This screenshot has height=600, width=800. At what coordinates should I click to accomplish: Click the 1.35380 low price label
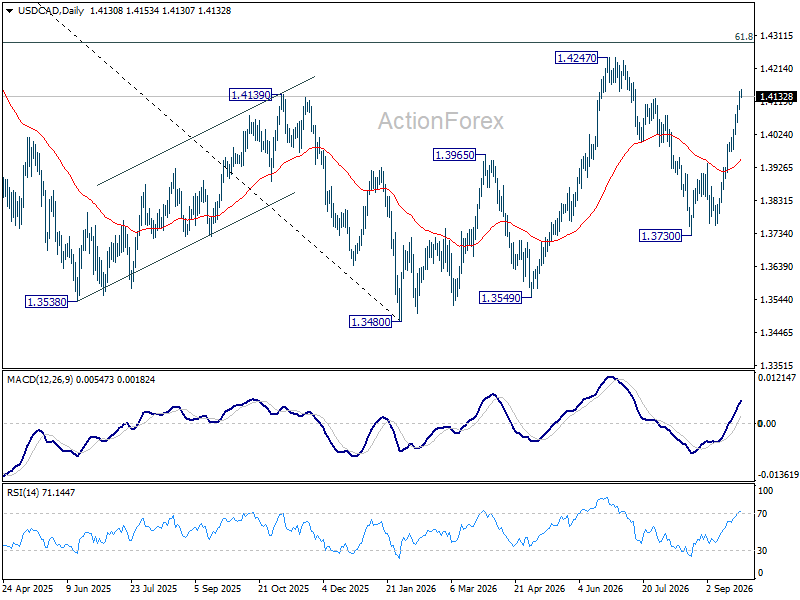tap(46, 302)
